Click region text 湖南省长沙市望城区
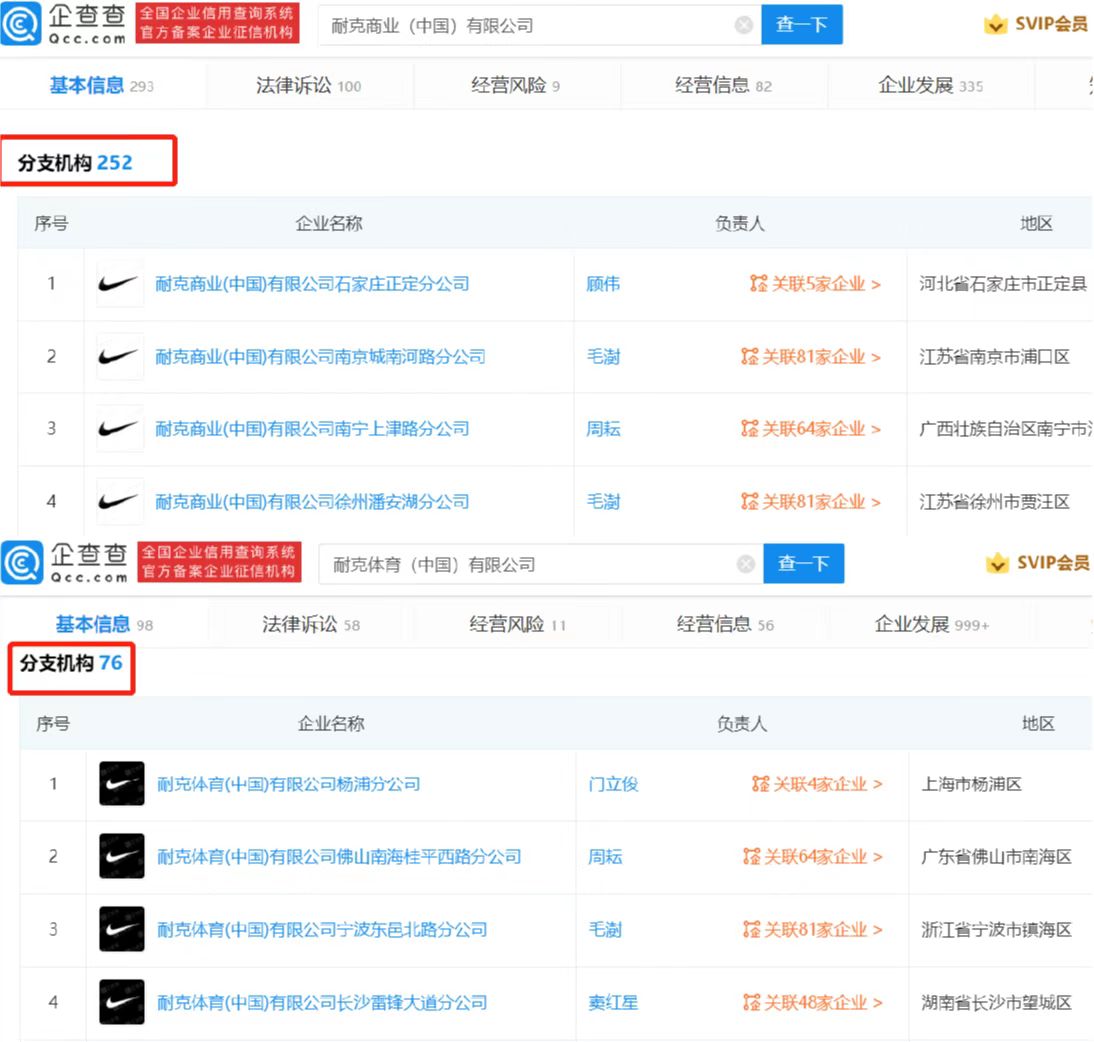Viewport: 1094px width, 1042px height. pyautogui.click(x=996, y=1003)
